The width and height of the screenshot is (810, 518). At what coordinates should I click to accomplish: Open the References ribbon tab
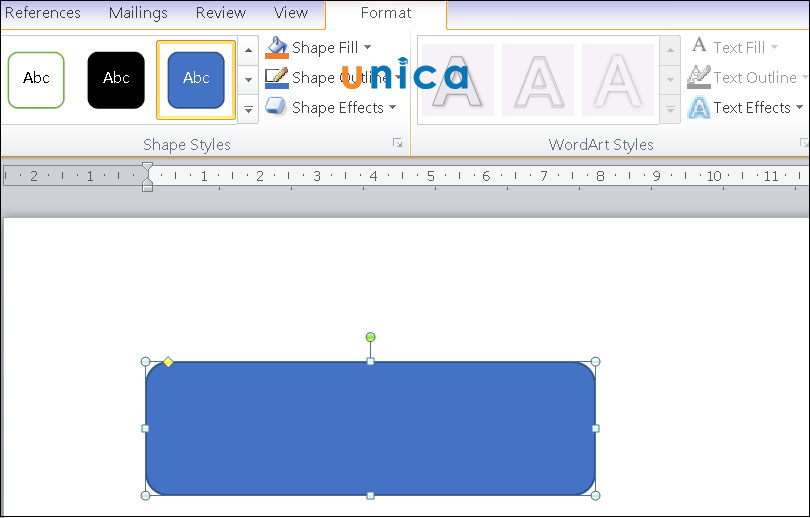42,13
